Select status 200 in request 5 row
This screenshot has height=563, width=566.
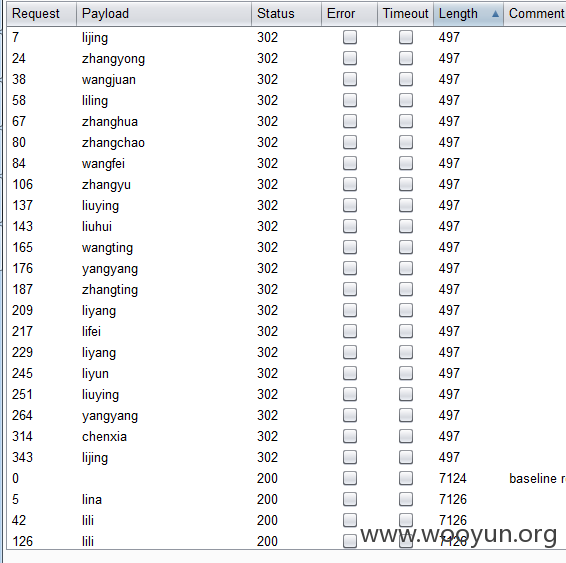[267, 499]
